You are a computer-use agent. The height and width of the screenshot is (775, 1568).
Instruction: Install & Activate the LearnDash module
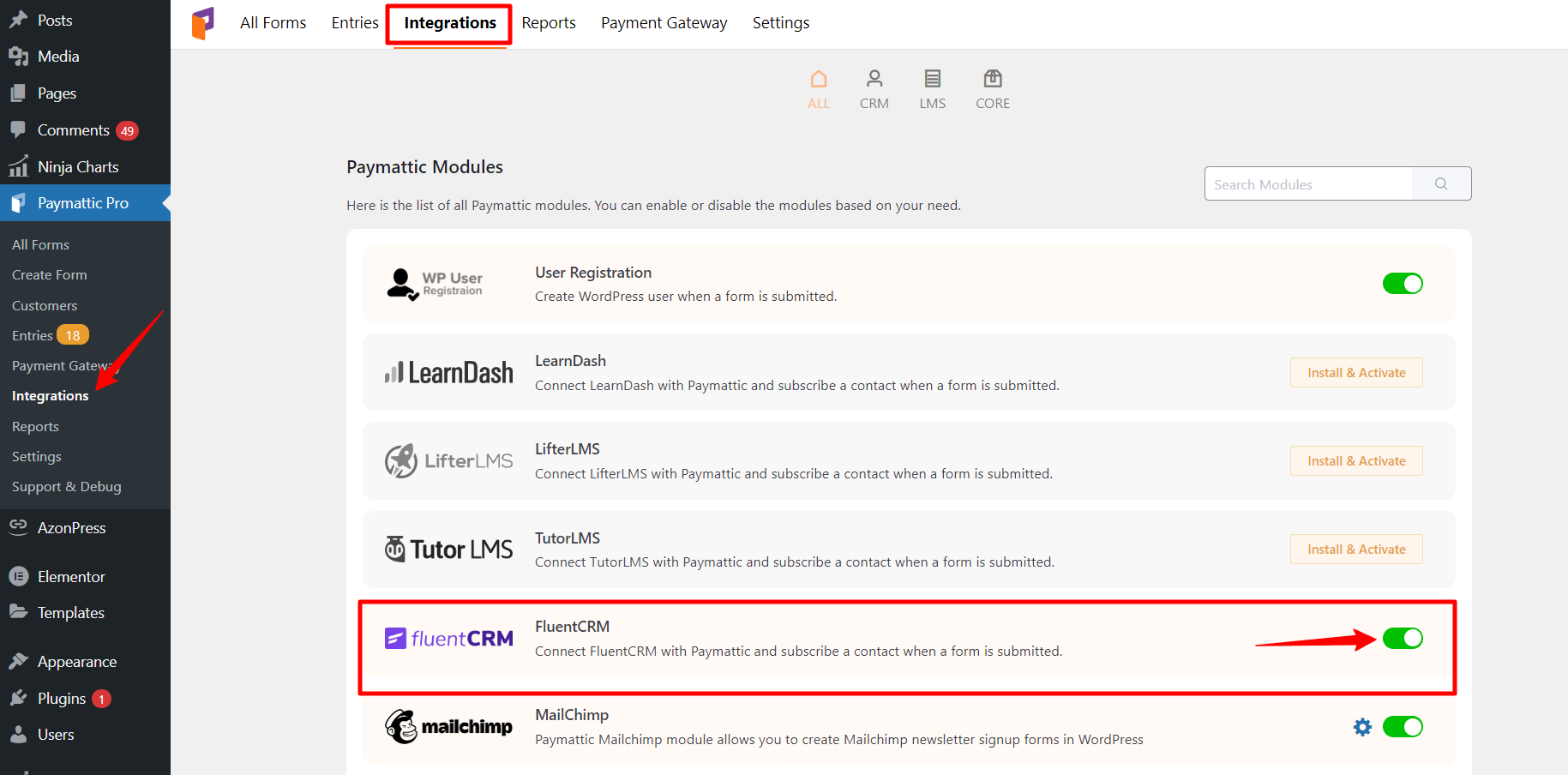coord(1356,373)
